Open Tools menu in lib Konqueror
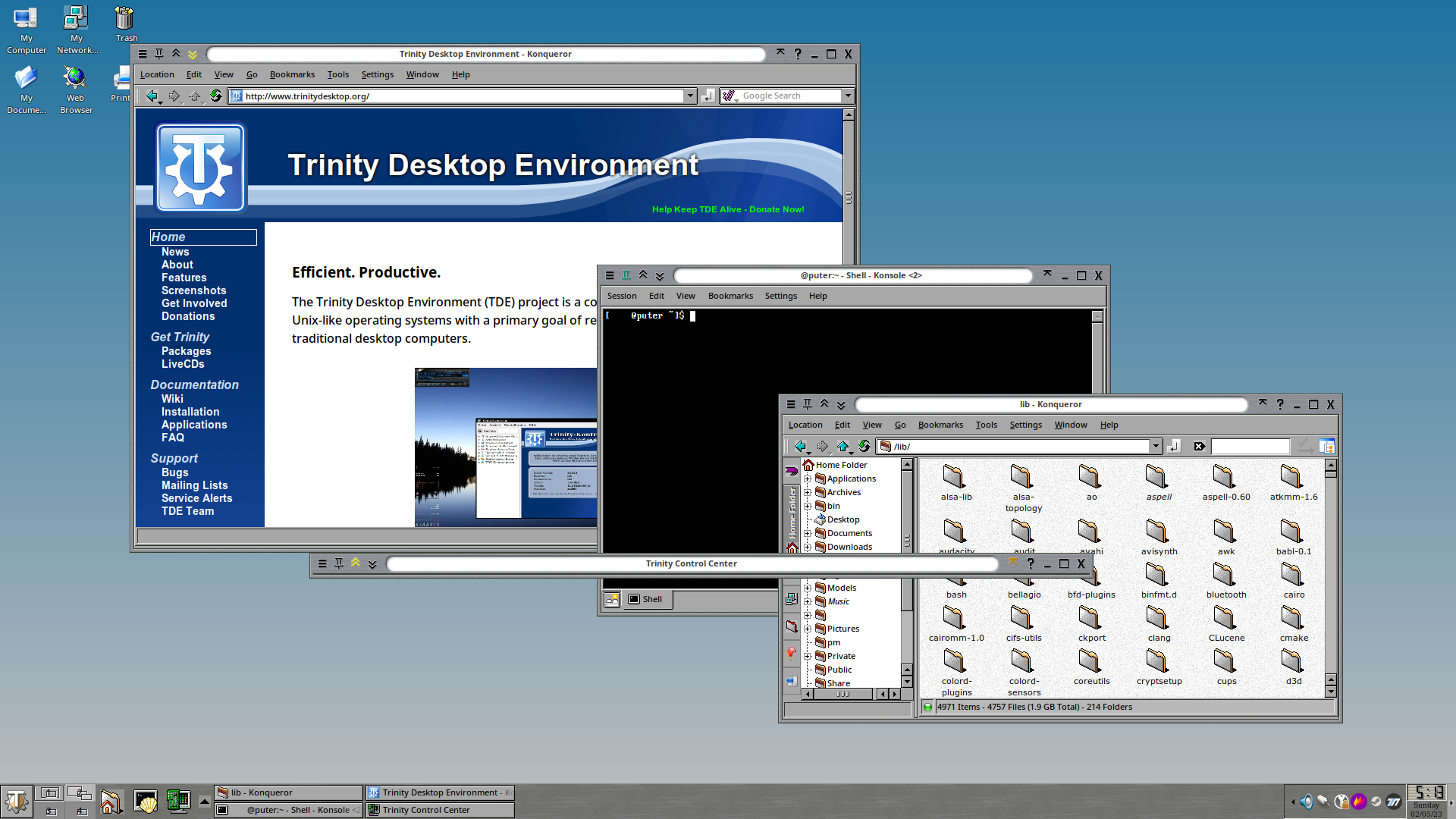The height and width of the screenshot is (819, 1456). point(986,425)
